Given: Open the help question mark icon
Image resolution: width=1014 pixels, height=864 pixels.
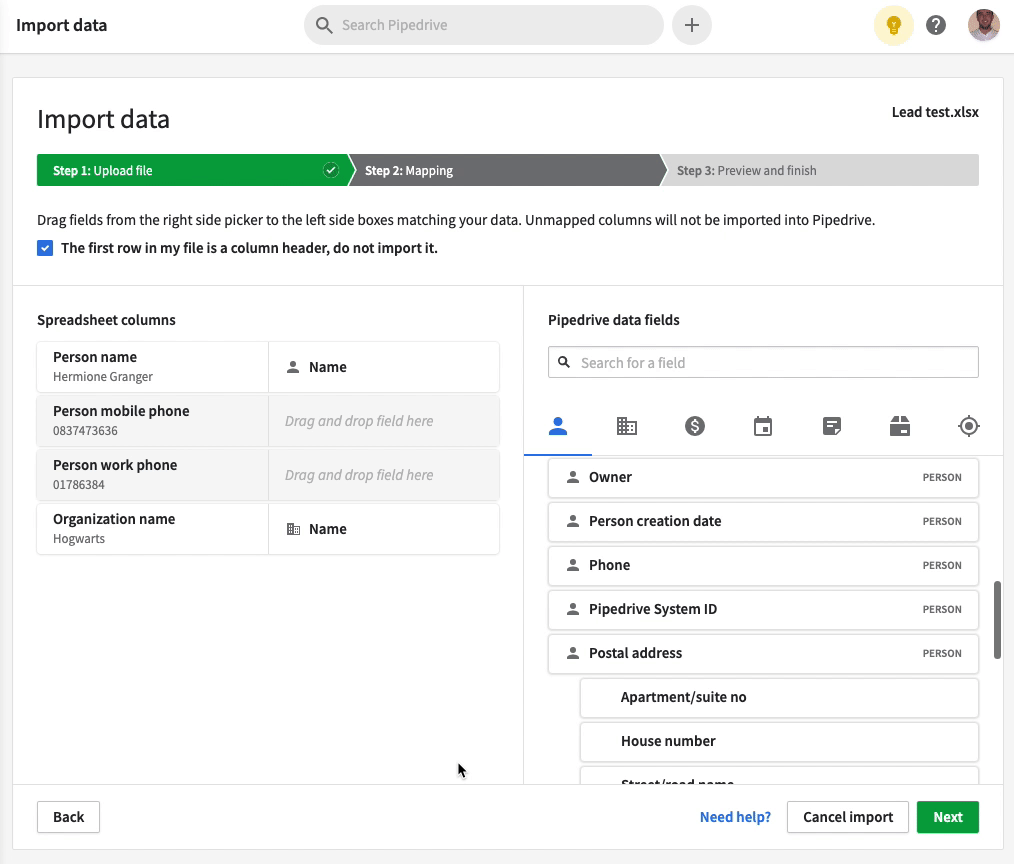Looking at the screenshot, I should (936, 25).
